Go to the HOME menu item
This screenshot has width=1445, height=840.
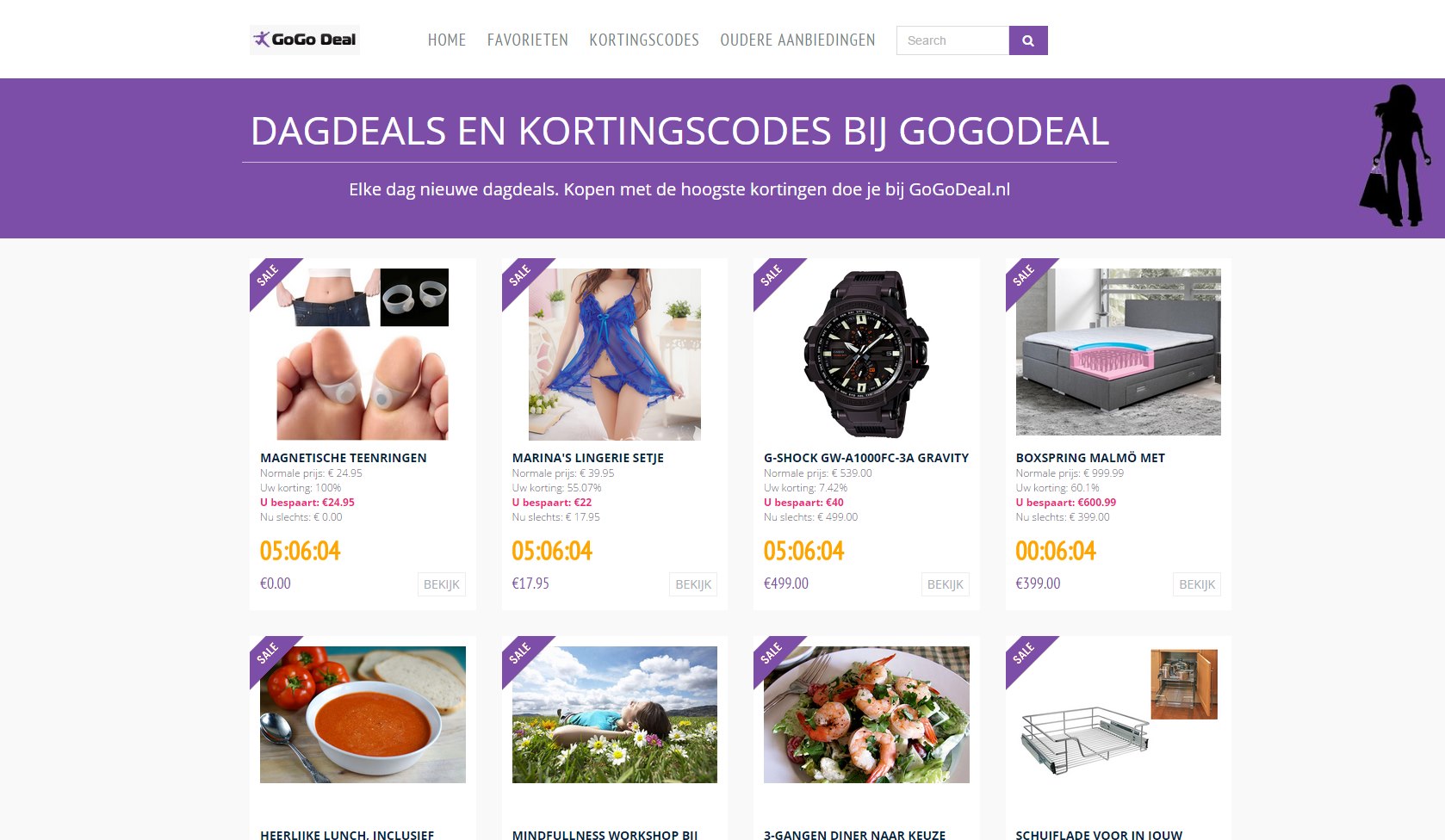pos(447,40)
